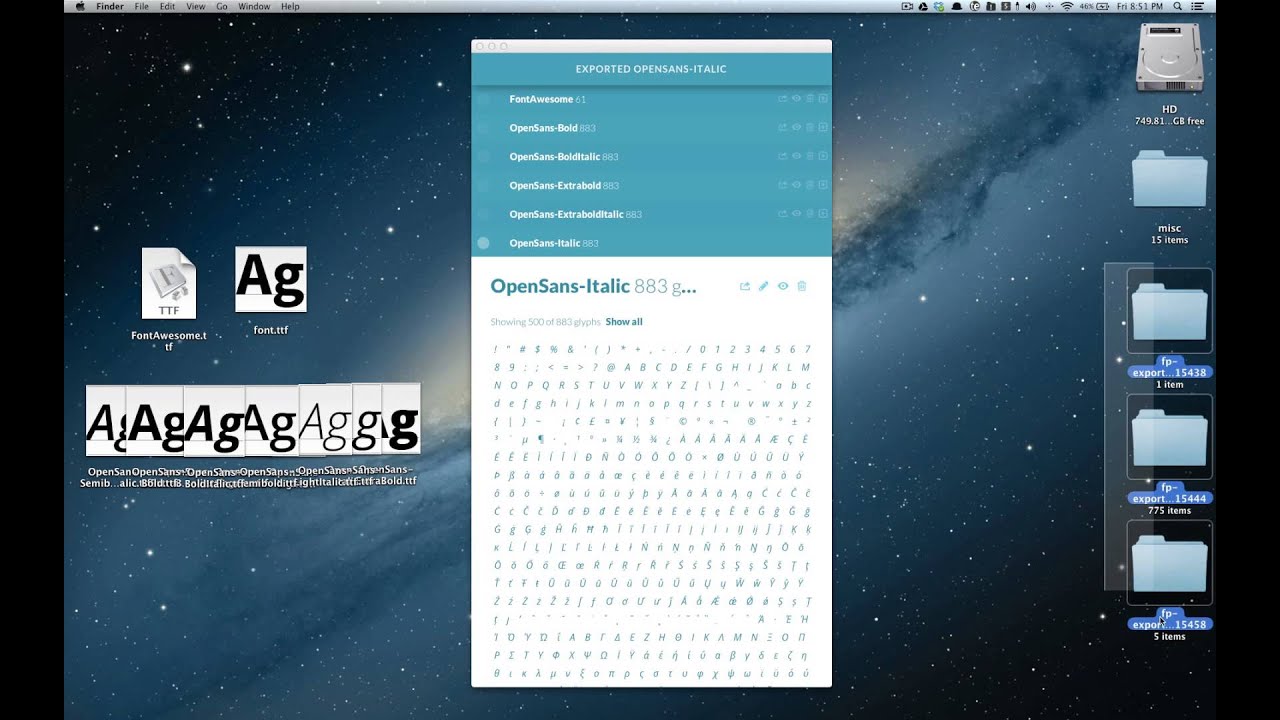
Task: Open the Go menu
Action: pos(222,6)
